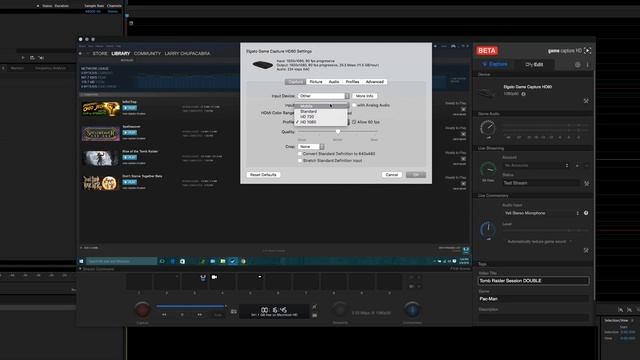The height and width of the screenshot is (360, 640).
Task: Click the Windows Start button in captured taskbar
Action: pos(81,261)
